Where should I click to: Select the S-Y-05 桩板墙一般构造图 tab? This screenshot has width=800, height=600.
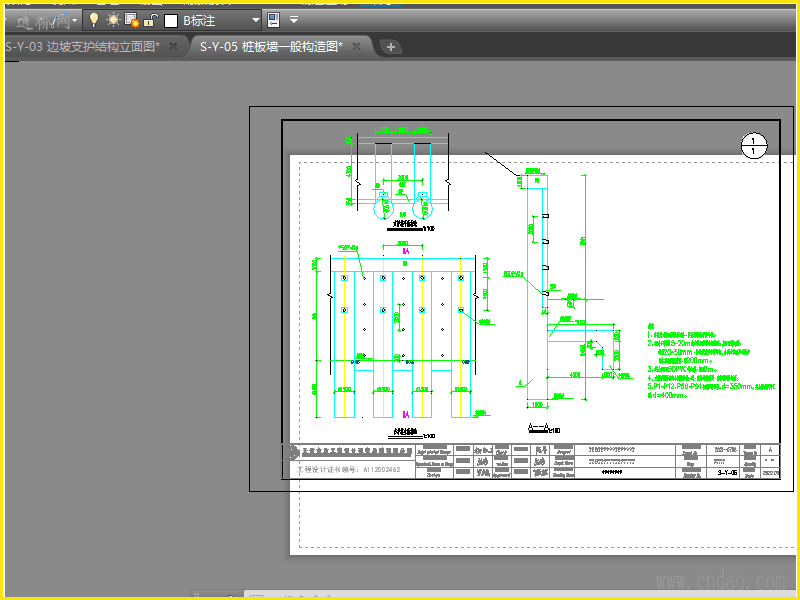point(271,47)
